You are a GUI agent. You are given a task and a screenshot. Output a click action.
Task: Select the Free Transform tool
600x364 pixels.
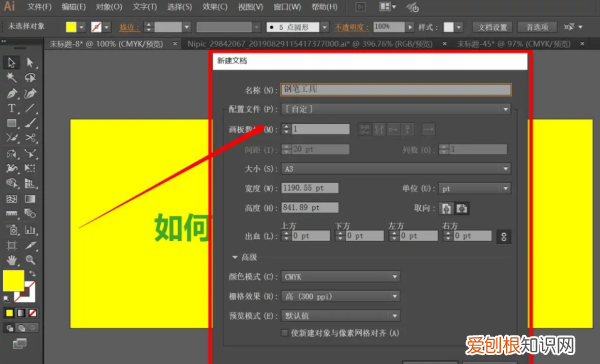30,168
